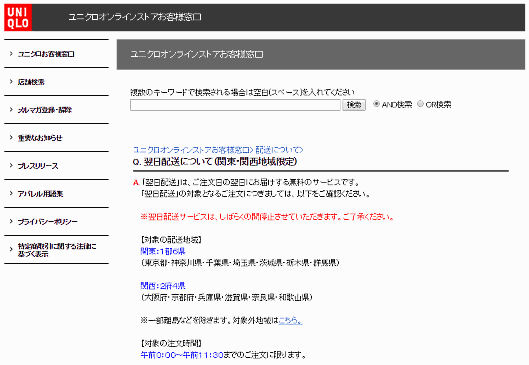Click the 午前0:00~午前11:30 text
This screenshot has width=529, height=365.
pos(182,355)
